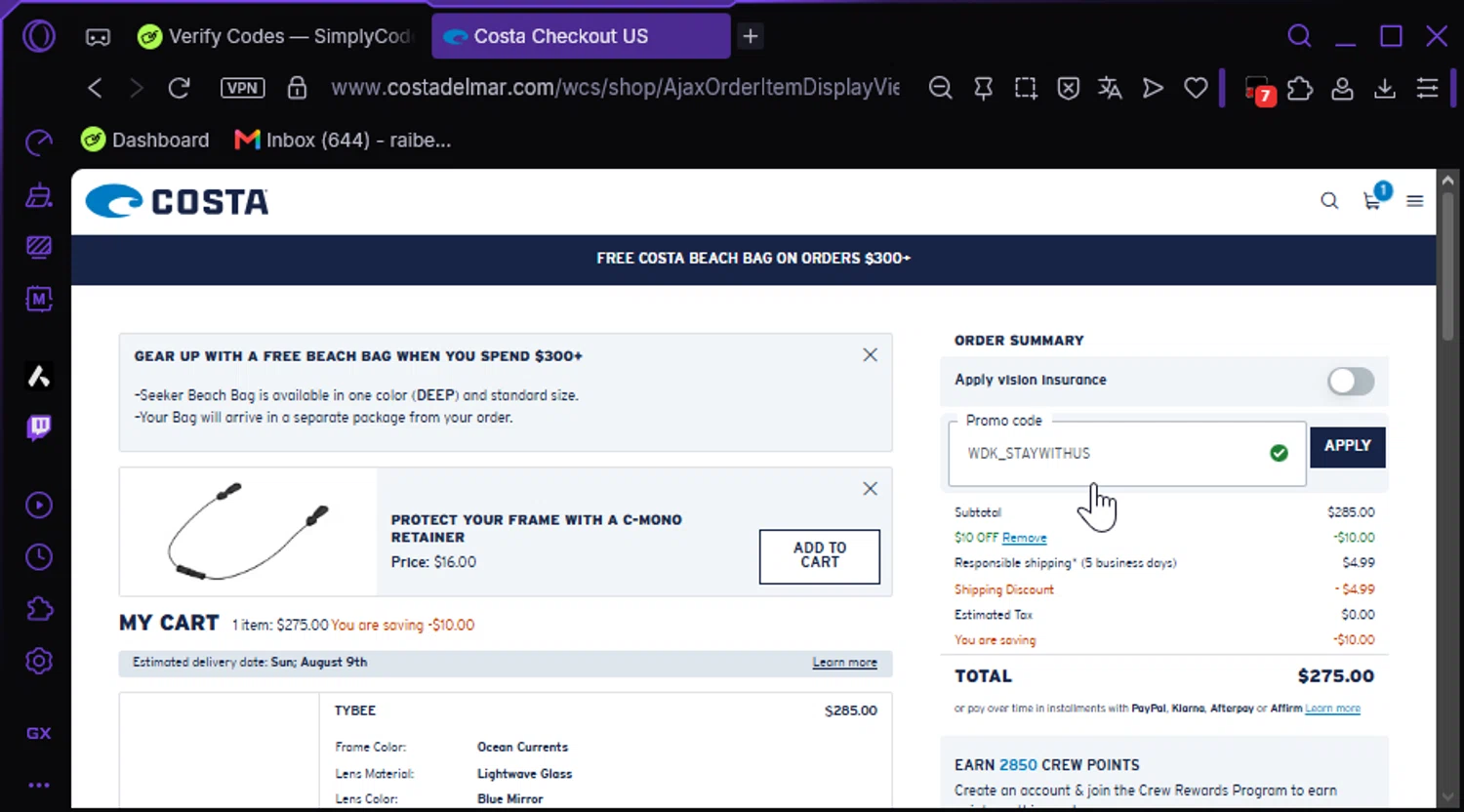Take a snapshot with the capture icon
1464x812 pixels.
pos(1026,88)
